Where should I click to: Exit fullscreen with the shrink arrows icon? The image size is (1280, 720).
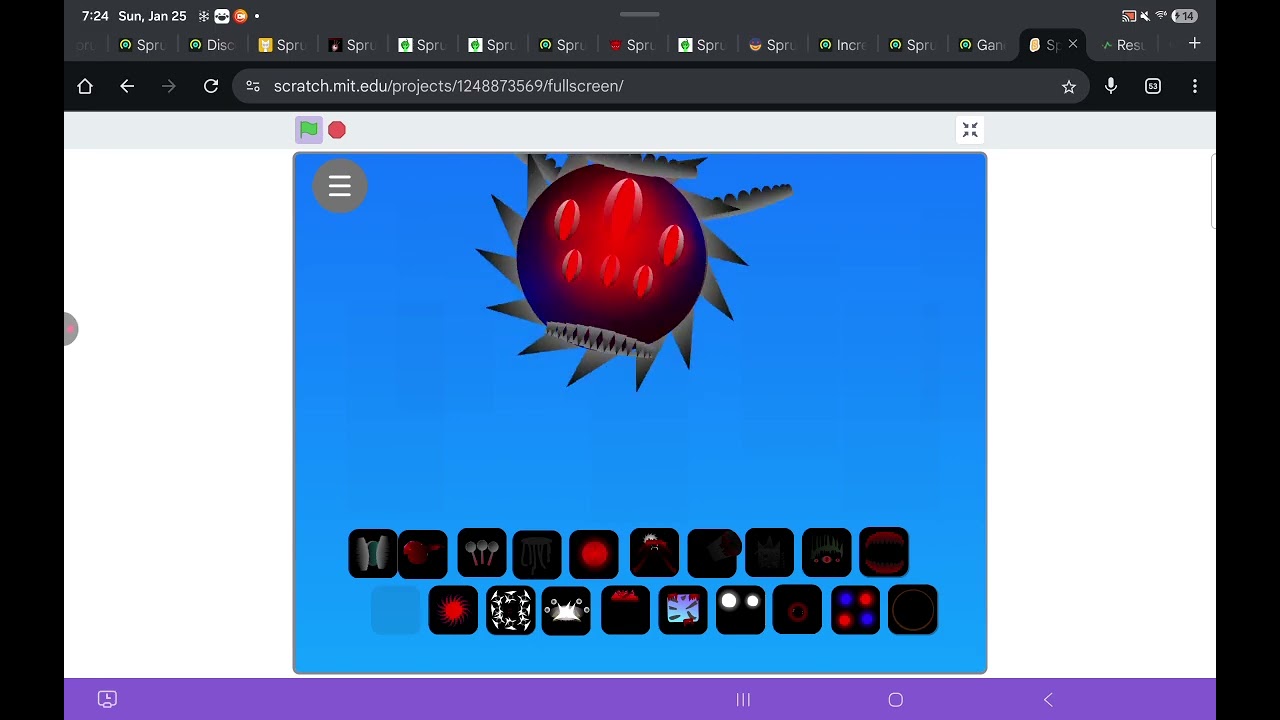point(970,130)
